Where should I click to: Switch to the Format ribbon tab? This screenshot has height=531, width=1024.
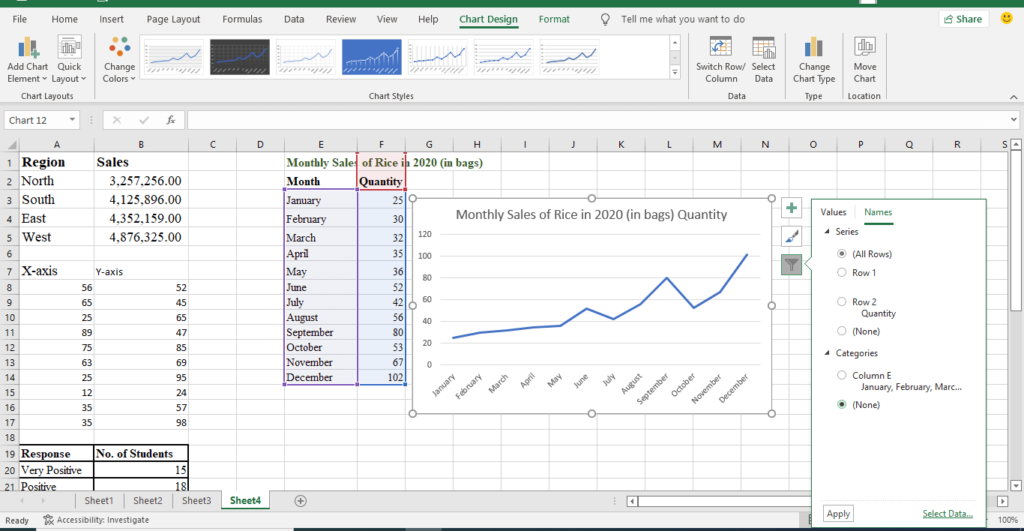(x=554, y=19)
